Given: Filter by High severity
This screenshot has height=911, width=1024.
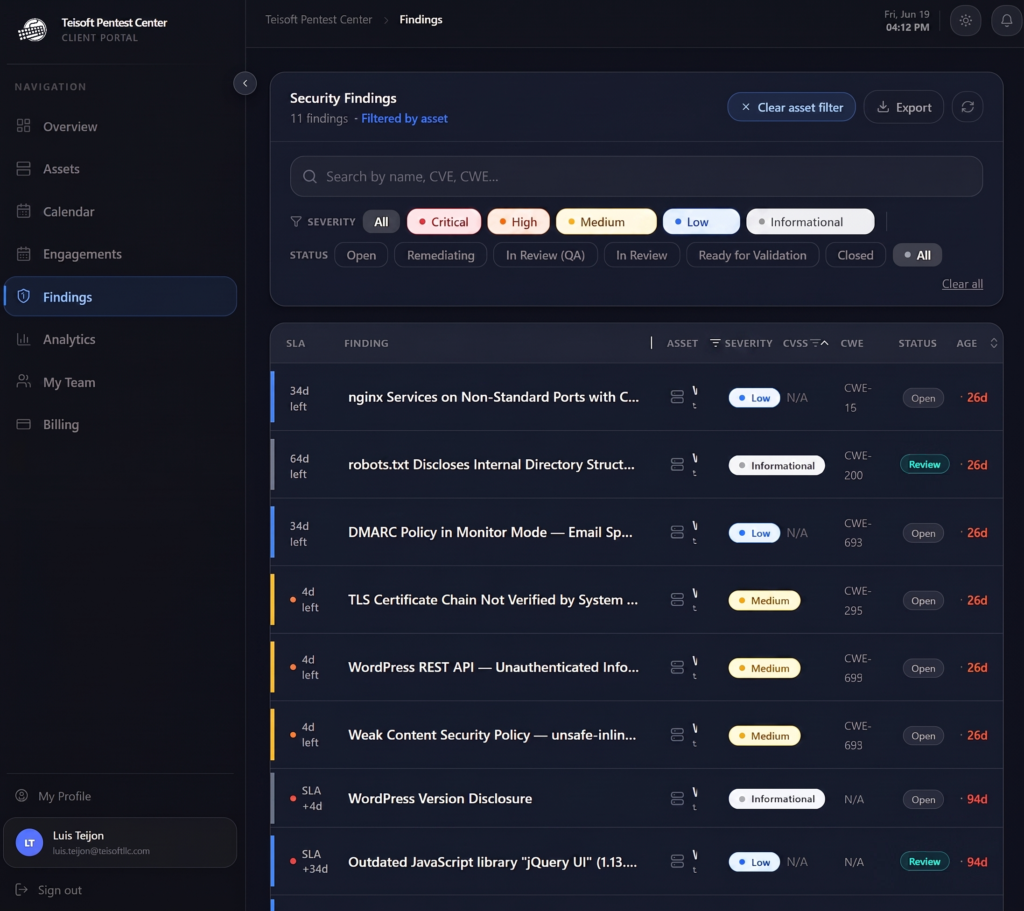Looking at the screenshot, I should coord(519,222).
